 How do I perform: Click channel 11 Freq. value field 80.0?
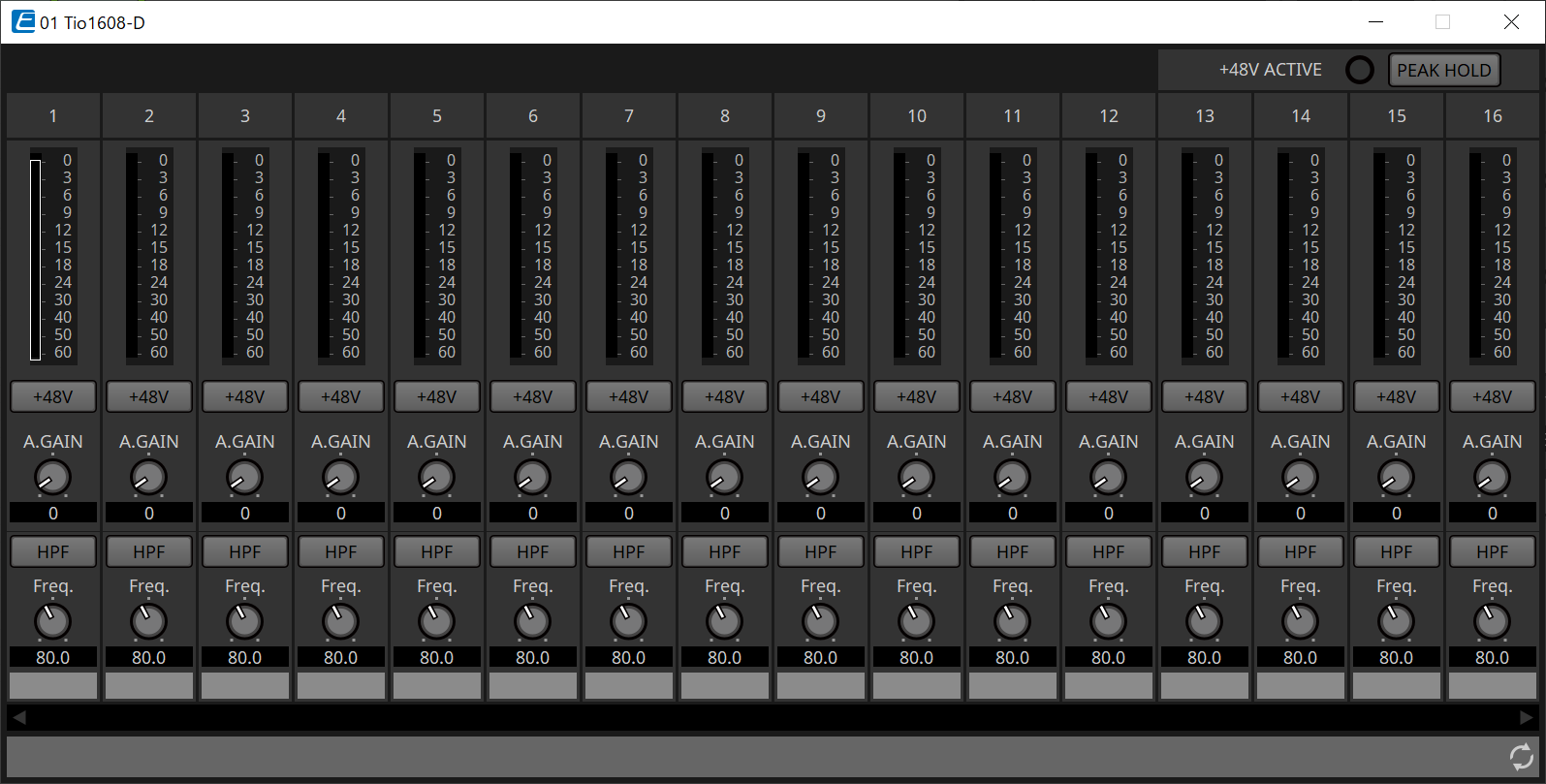(1012, 657)
